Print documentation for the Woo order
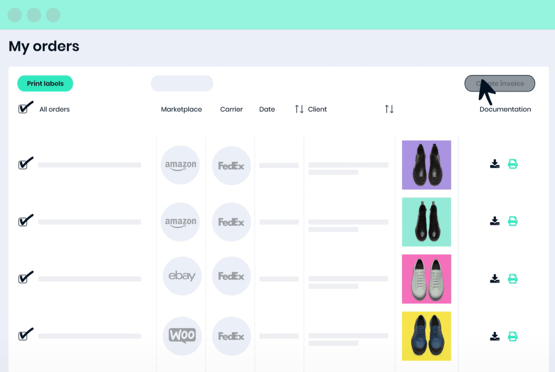 513,336
